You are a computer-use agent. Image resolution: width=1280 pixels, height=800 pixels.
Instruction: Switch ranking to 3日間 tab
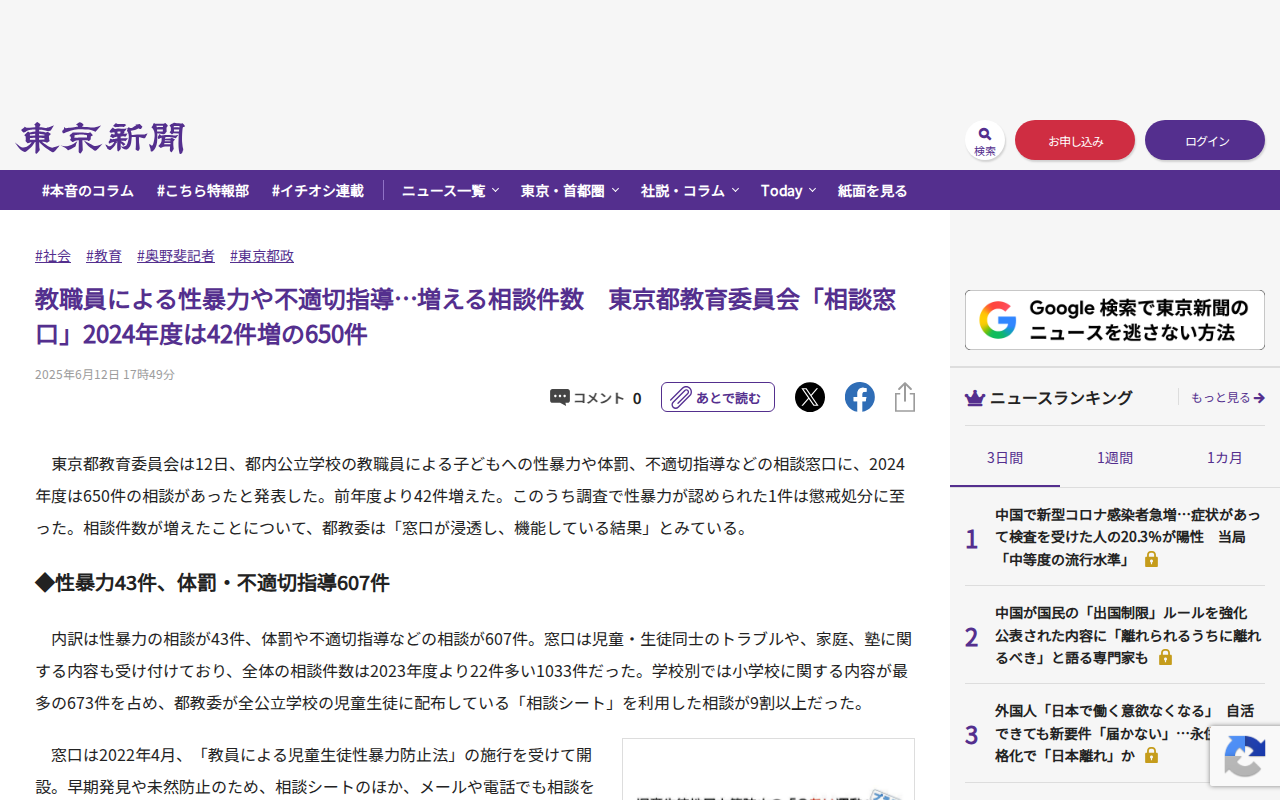[1005, 458]
